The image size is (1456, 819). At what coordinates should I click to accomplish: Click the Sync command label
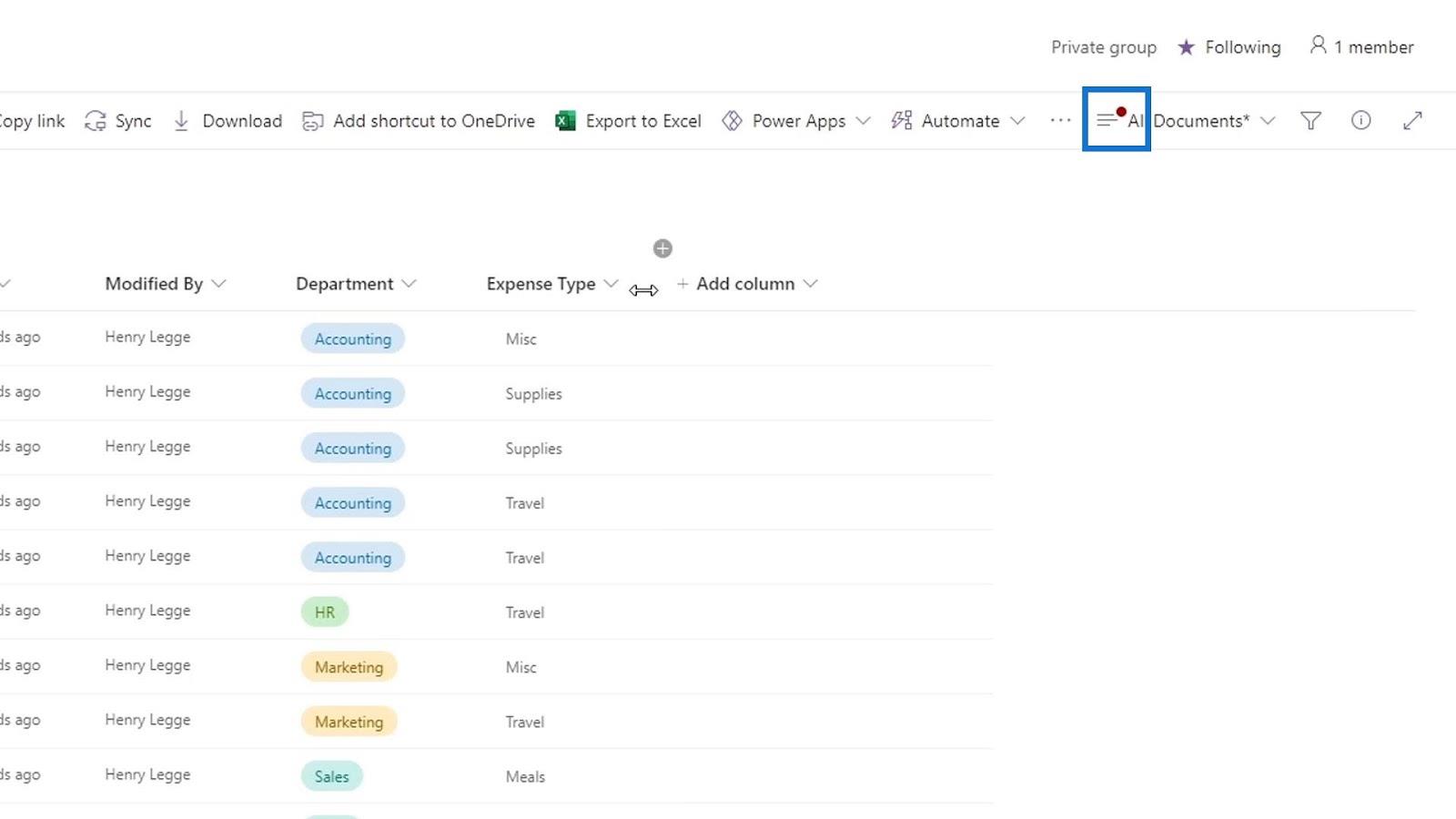tap(133, 121)
